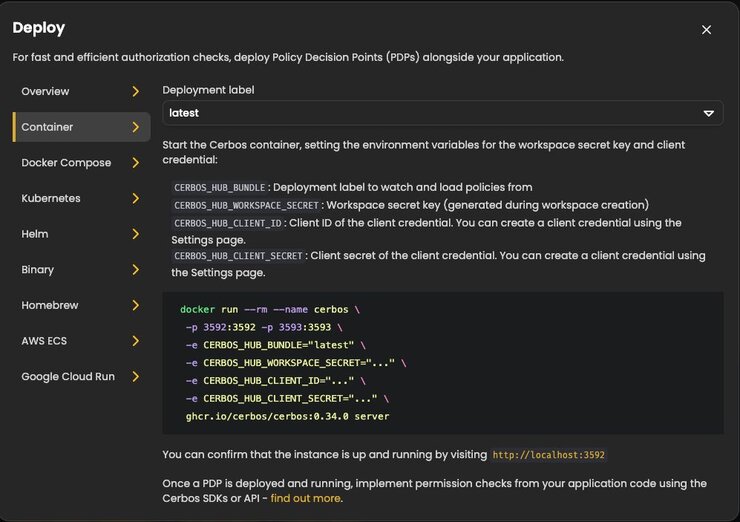Select the Homebrew tab
This screenshot has height=522, width=740.
click(81, 305)
